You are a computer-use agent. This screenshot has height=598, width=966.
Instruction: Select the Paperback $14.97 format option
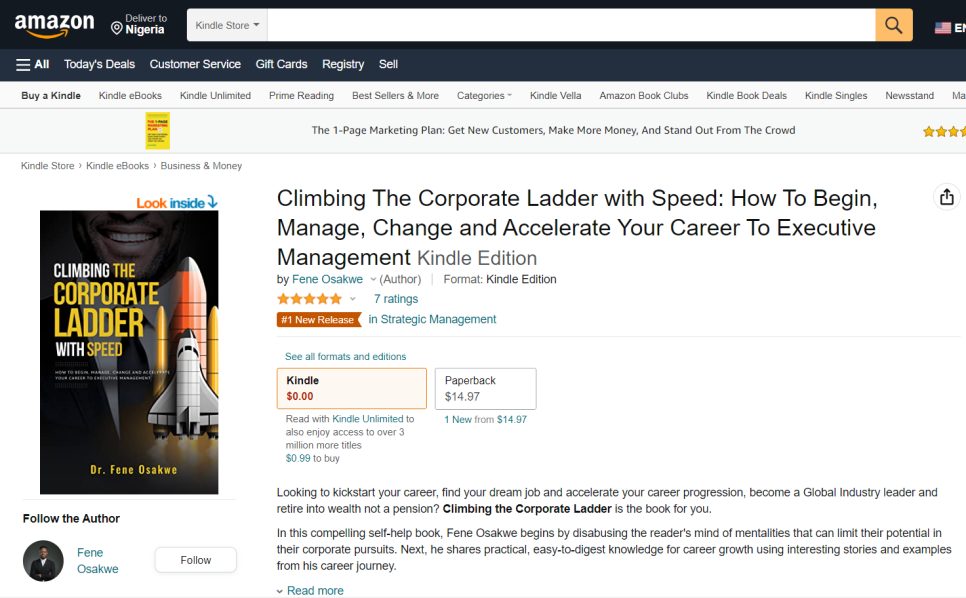(485, 388)
